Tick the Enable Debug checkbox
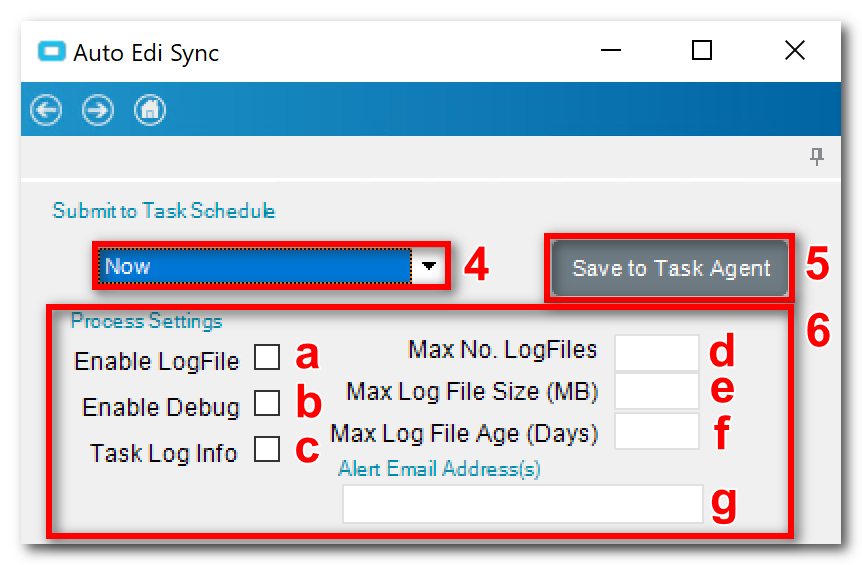The image size is (862, 565). click(267, 403)
